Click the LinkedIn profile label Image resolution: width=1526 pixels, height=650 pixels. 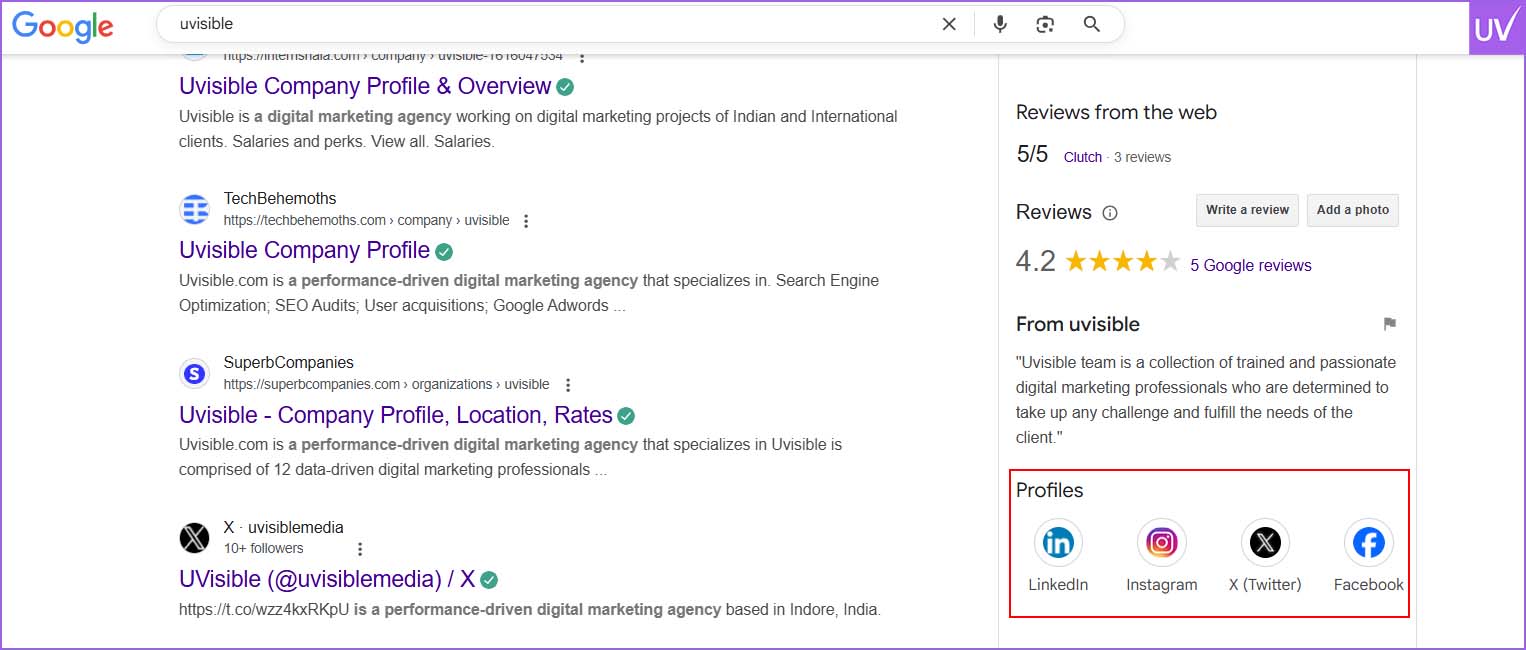(x=1058, y=585)
